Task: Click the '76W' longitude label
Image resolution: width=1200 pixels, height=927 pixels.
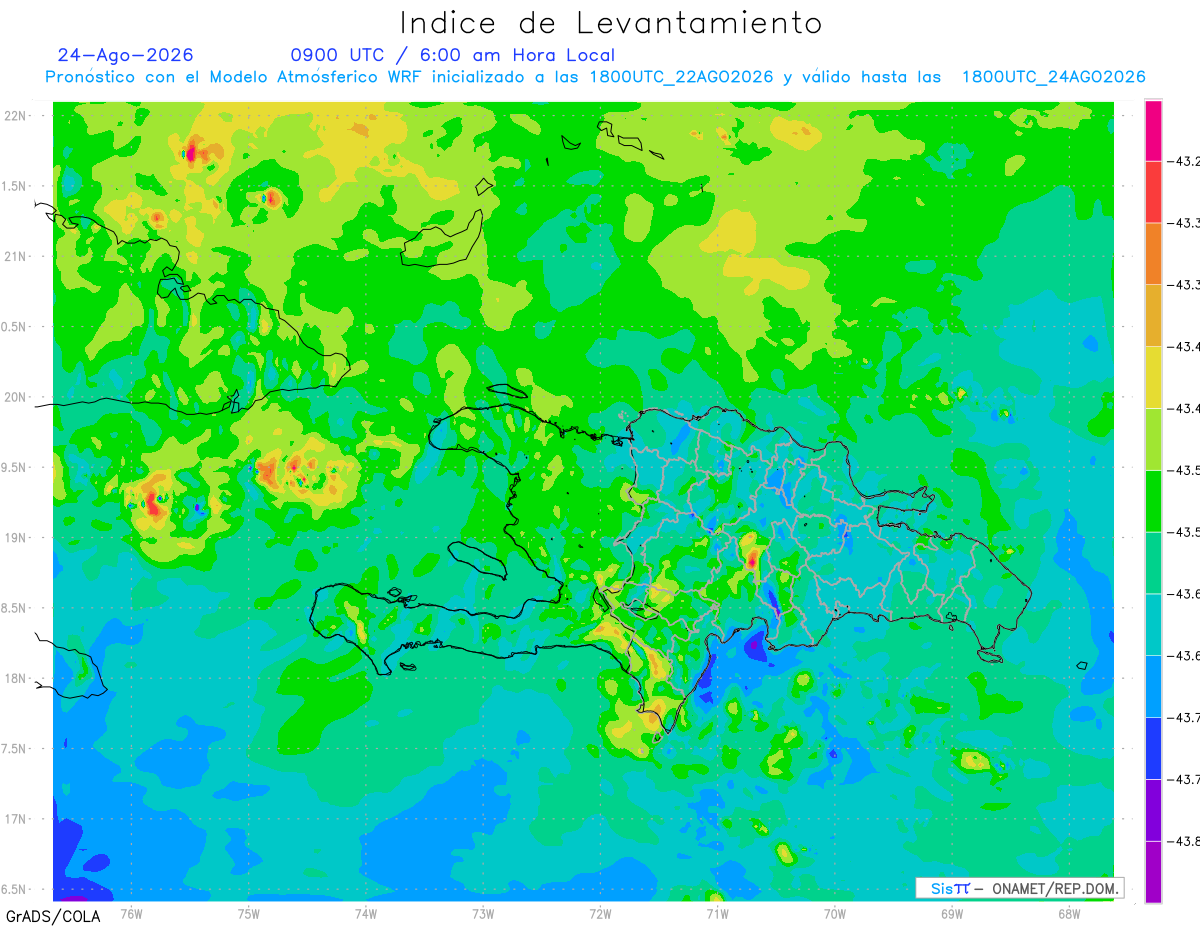Action: click(131, 914)
